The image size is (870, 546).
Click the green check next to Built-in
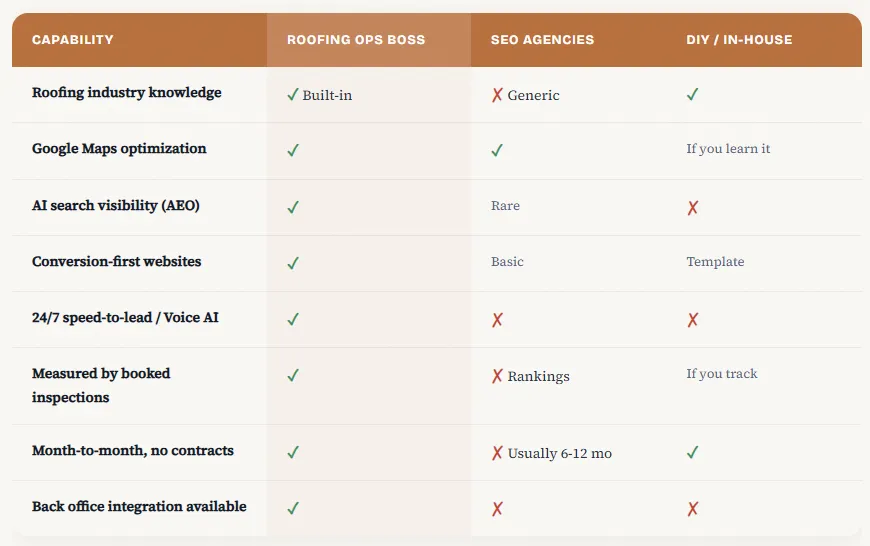293,95
